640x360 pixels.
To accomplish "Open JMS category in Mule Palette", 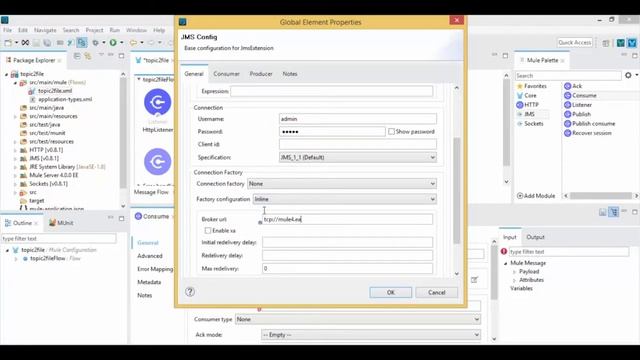I will (x=529, y=114).
